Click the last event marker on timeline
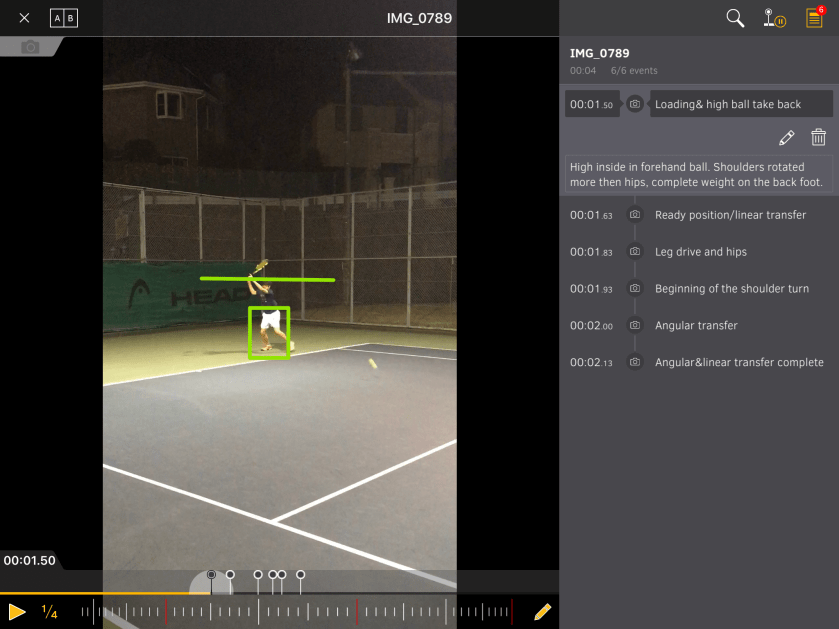This screenshot has height=629, width=839. 300,575
